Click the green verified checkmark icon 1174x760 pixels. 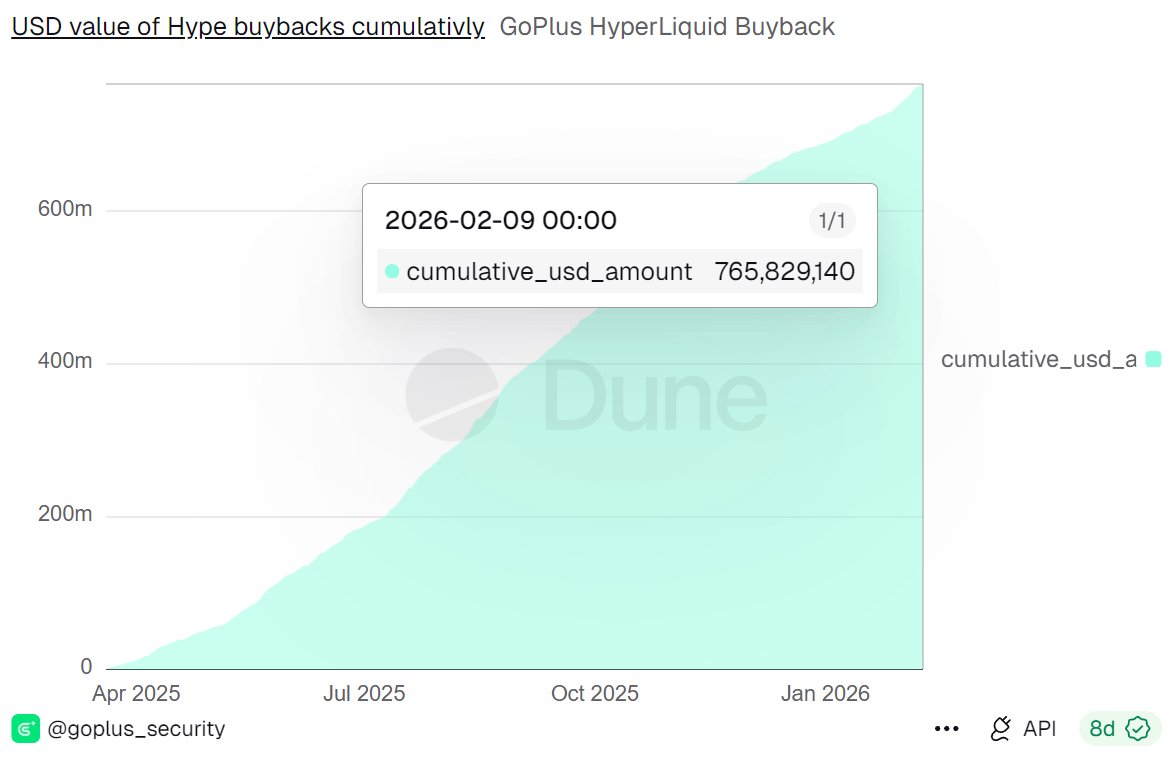click(1138, 729)
